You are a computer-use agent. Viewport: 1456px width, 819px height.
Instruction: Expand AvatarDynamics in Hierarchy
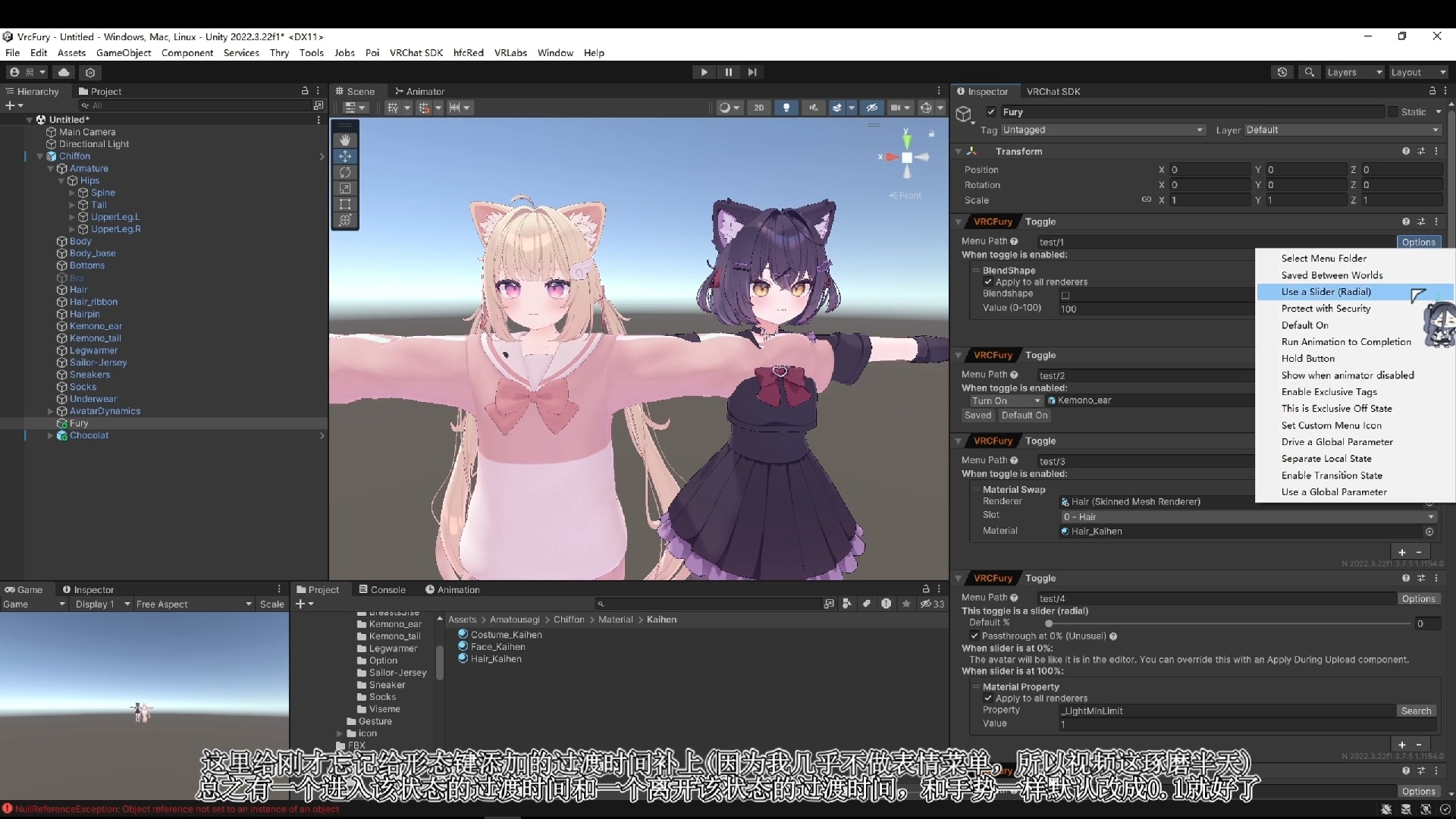pos(51,411)
